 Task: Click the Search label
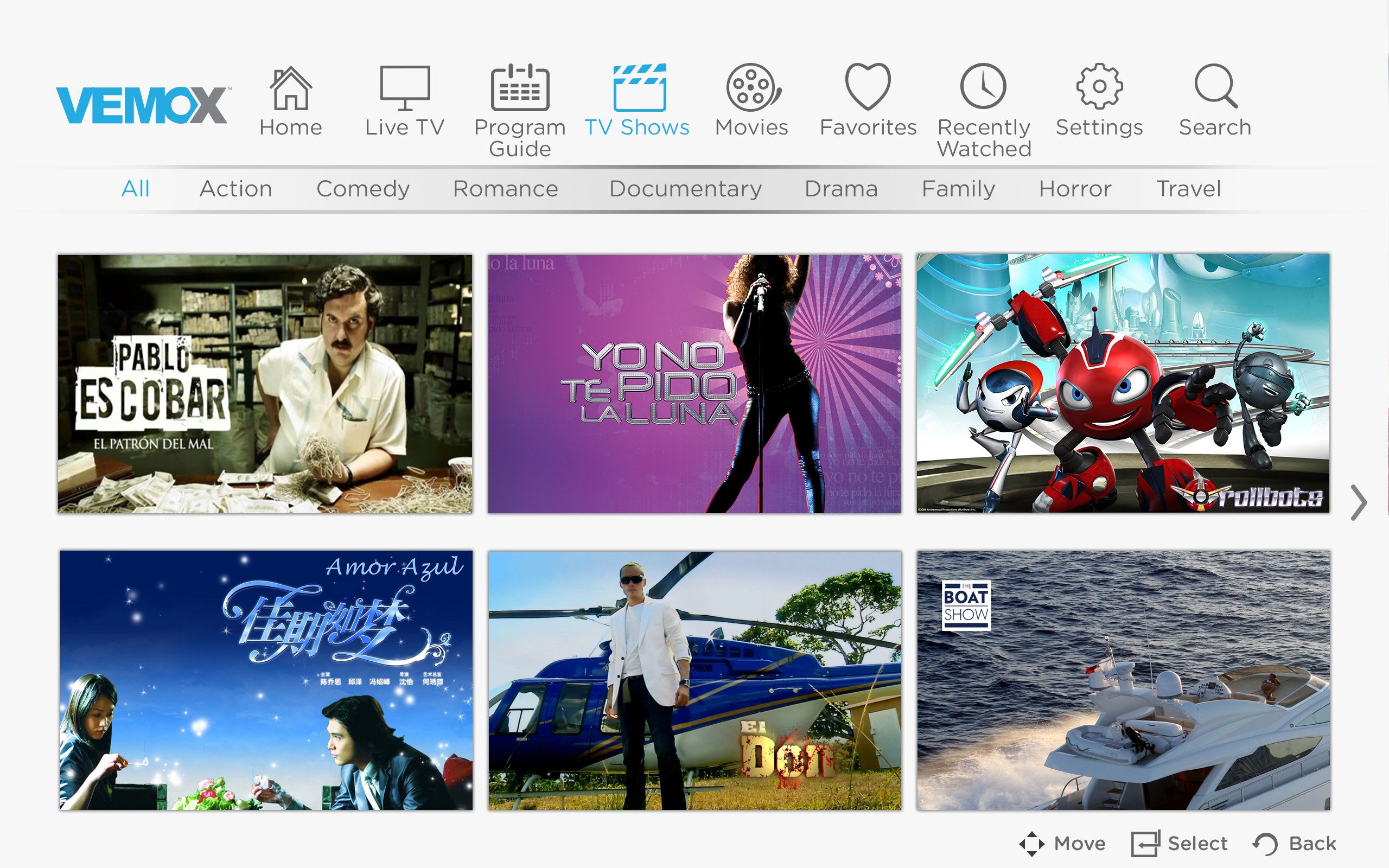point(1215,127)
